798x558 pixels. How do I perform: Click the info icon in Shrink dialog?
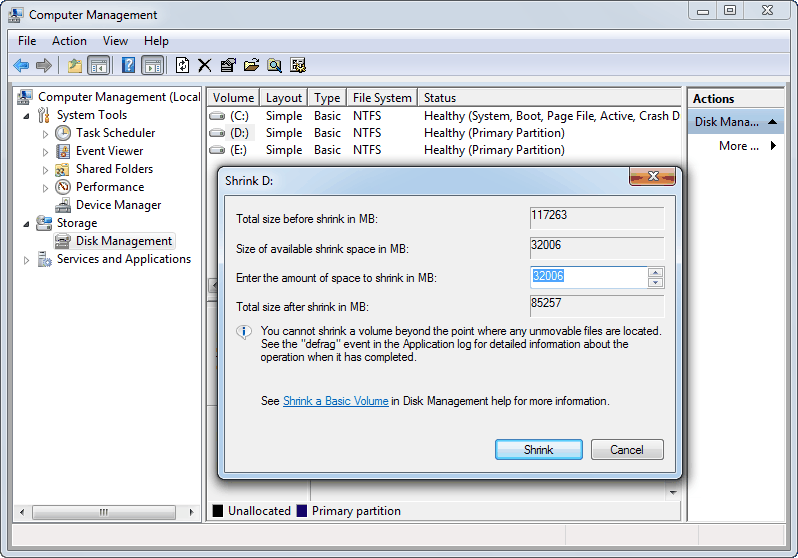244,332
